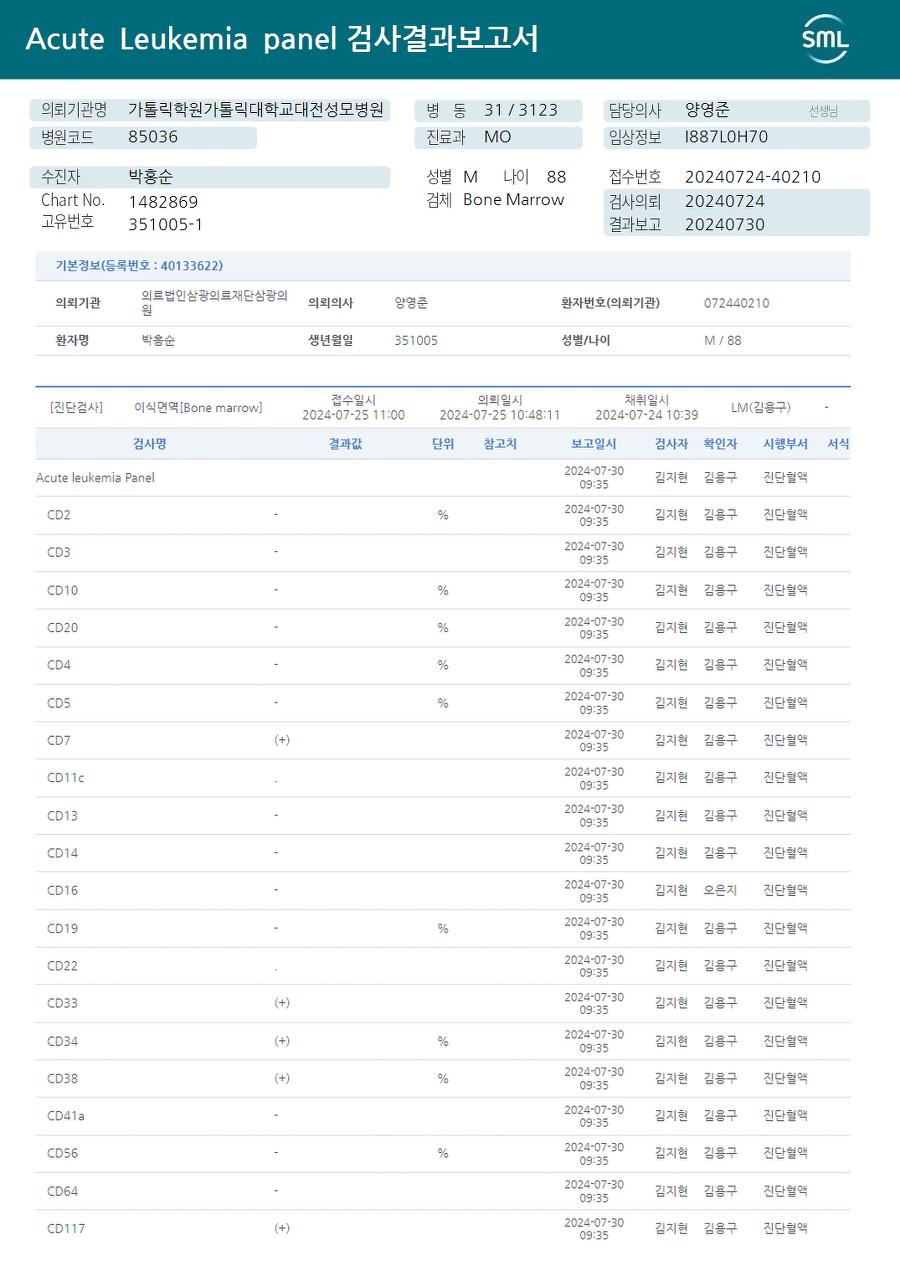Screen dimensions: 900x1271
Task: Click the SML logo in the header
Action: [825, 39]
